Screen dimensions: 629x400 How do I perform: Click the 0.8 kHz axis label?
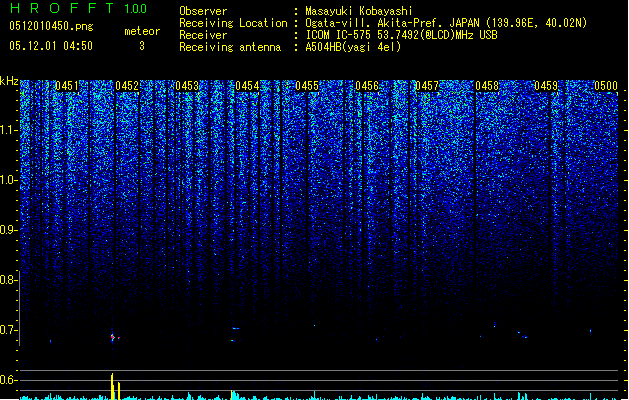click(8, 280)
